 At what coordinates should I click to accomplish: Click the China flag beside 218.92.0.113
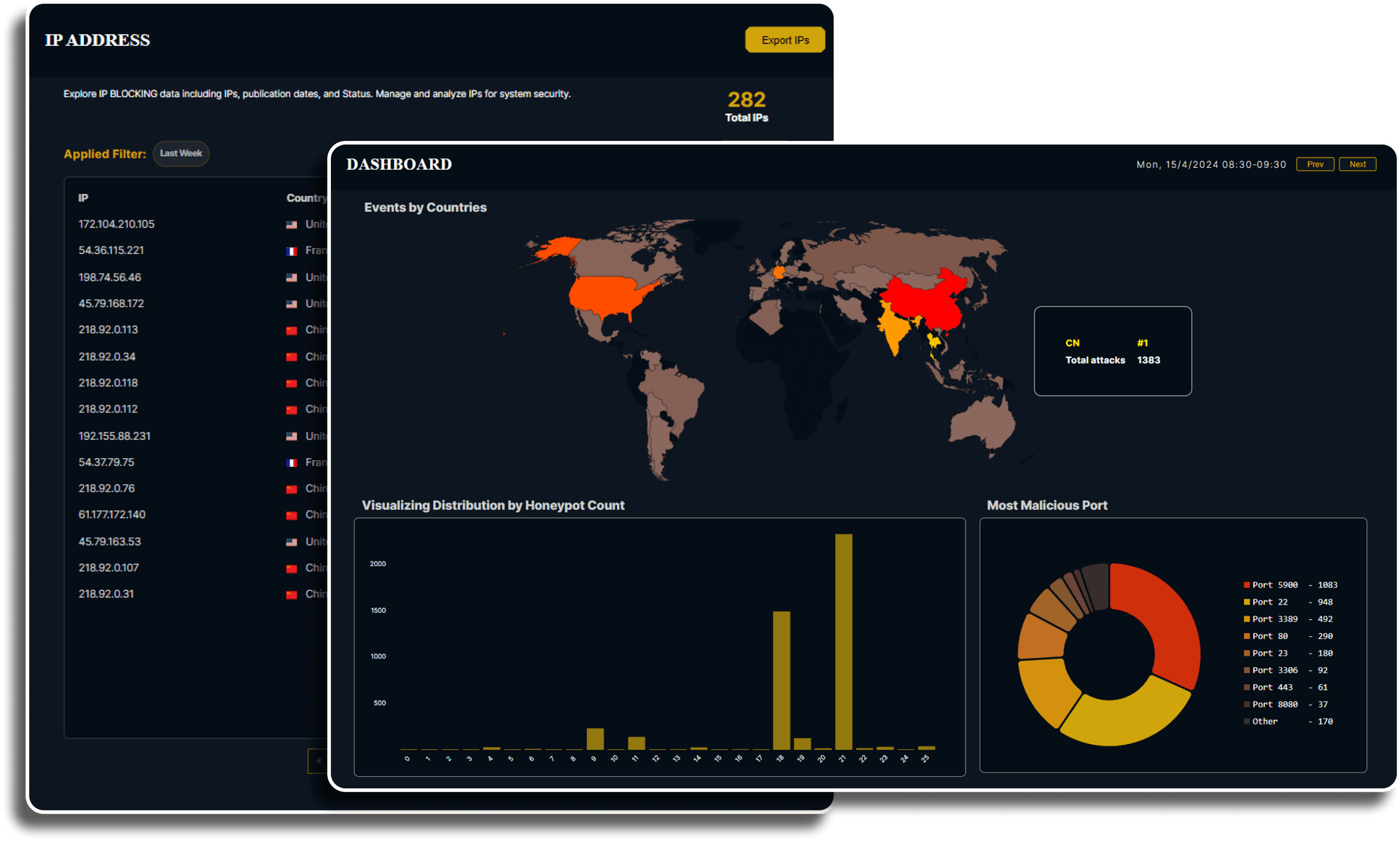coord(292,330)
